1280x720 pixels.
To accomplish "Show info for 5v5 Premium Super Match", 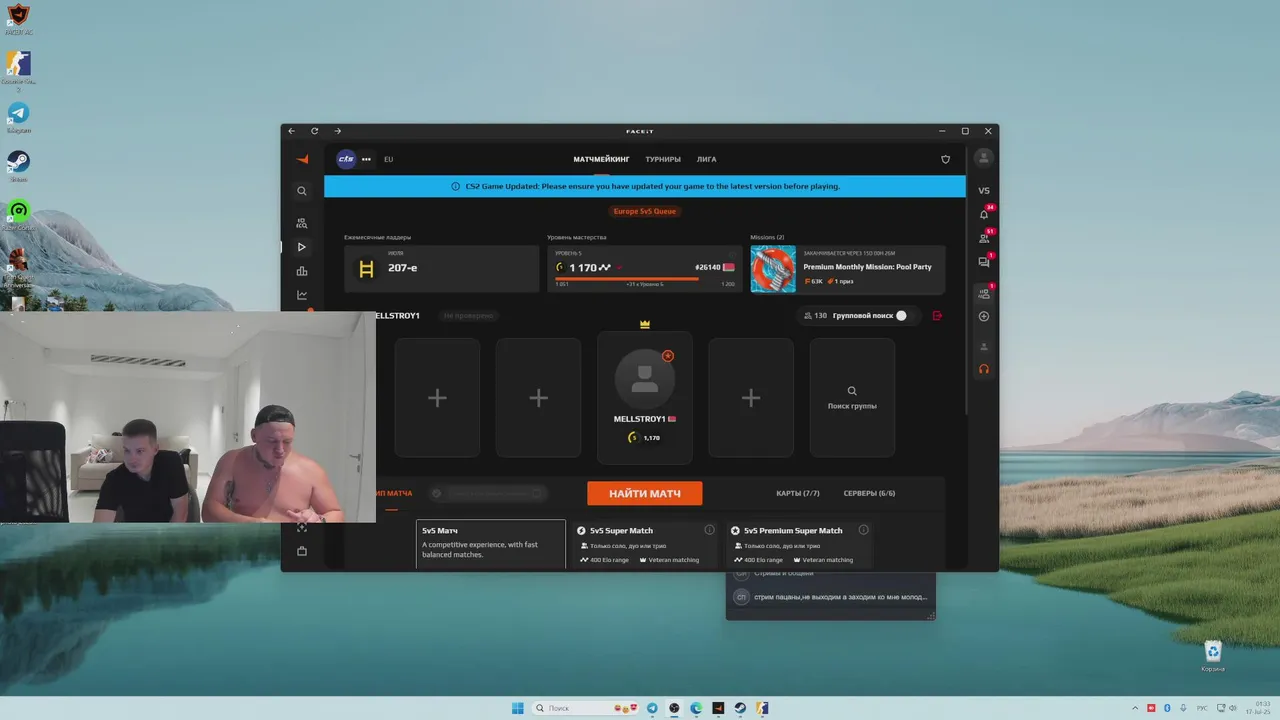I will (x=864, y=530).
